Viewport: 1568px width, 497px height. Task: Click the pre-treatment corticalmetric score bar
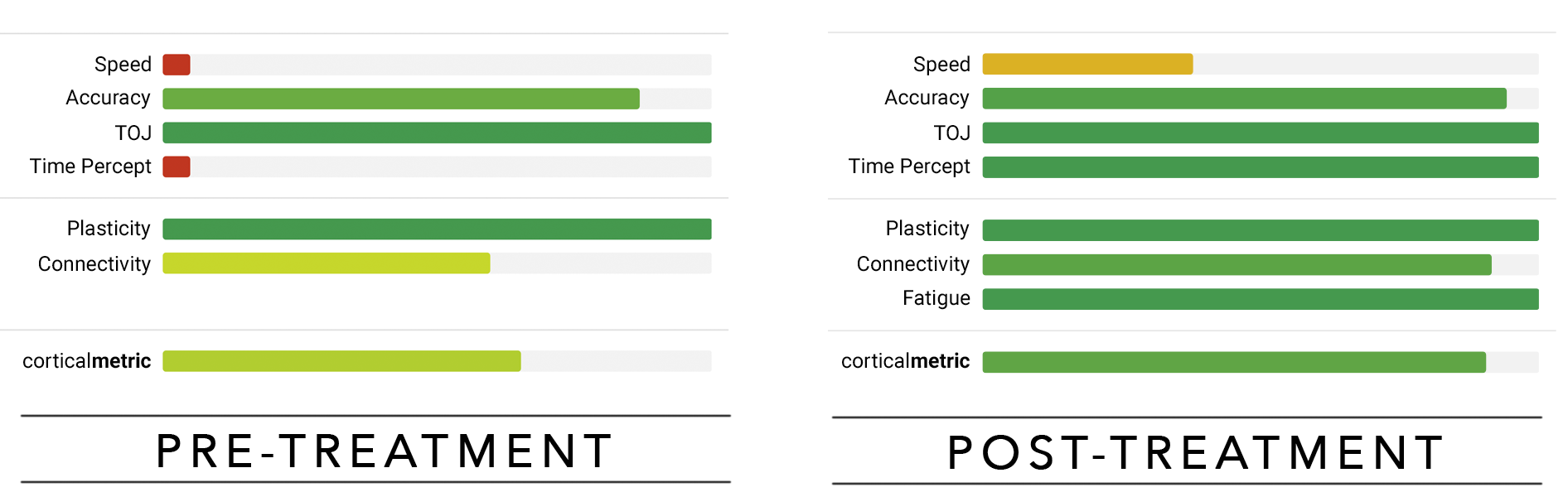click(341, 361)
